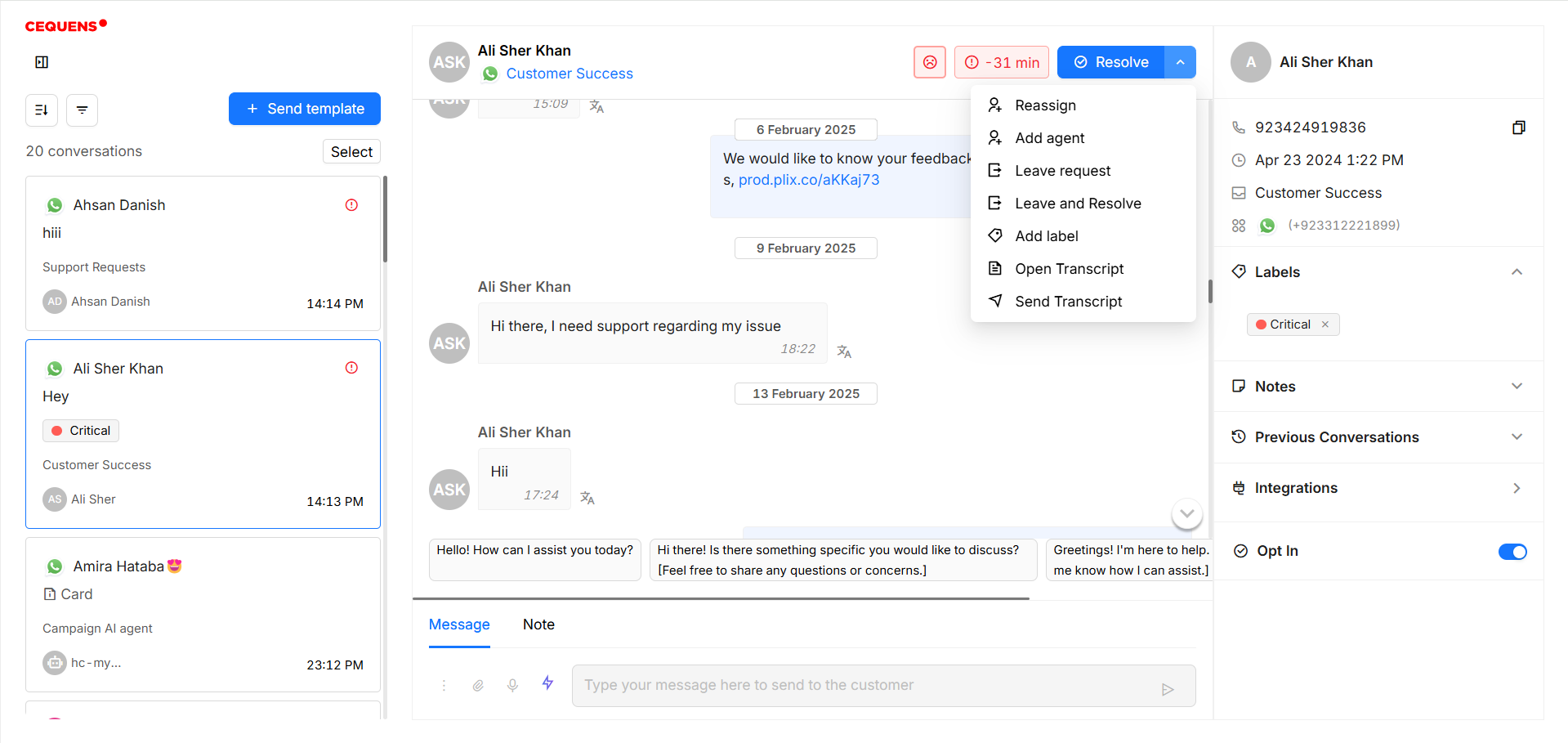Click the SLA warning icon on Ahsan Danish card
The width and height of the screenshot is (1568, 743).
351,205
